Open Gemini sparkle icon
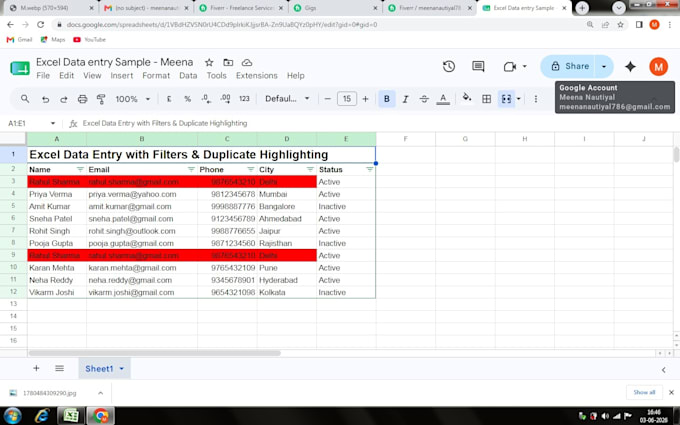This screenshot has height=425, width=680. [x=630, y=66]
